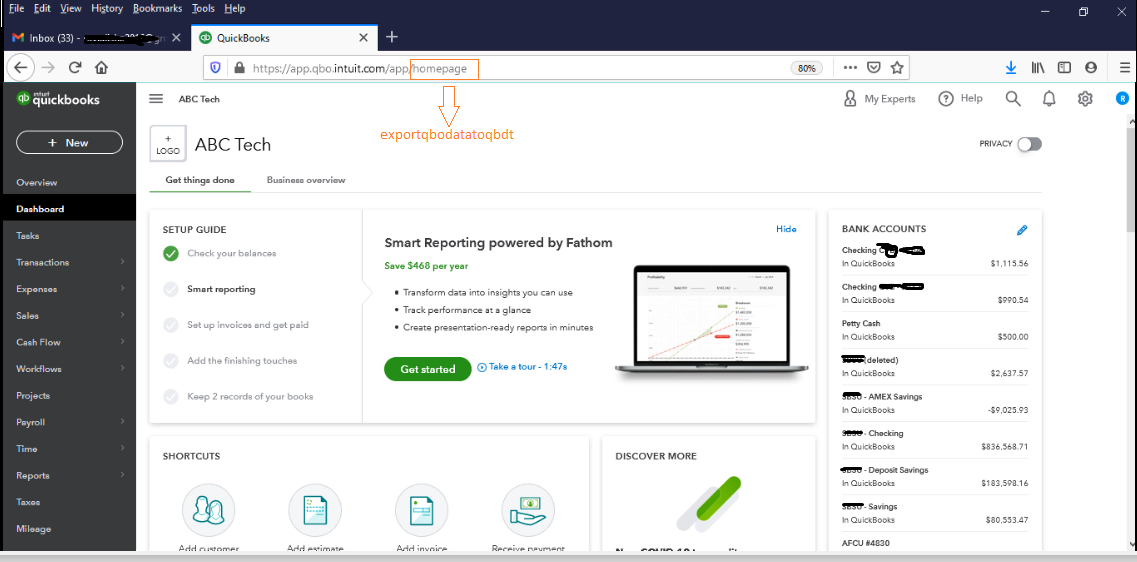This screenshot has width=1137, height=562.
Task: Select the Get things done tab
Action: [x=200, y=180]
